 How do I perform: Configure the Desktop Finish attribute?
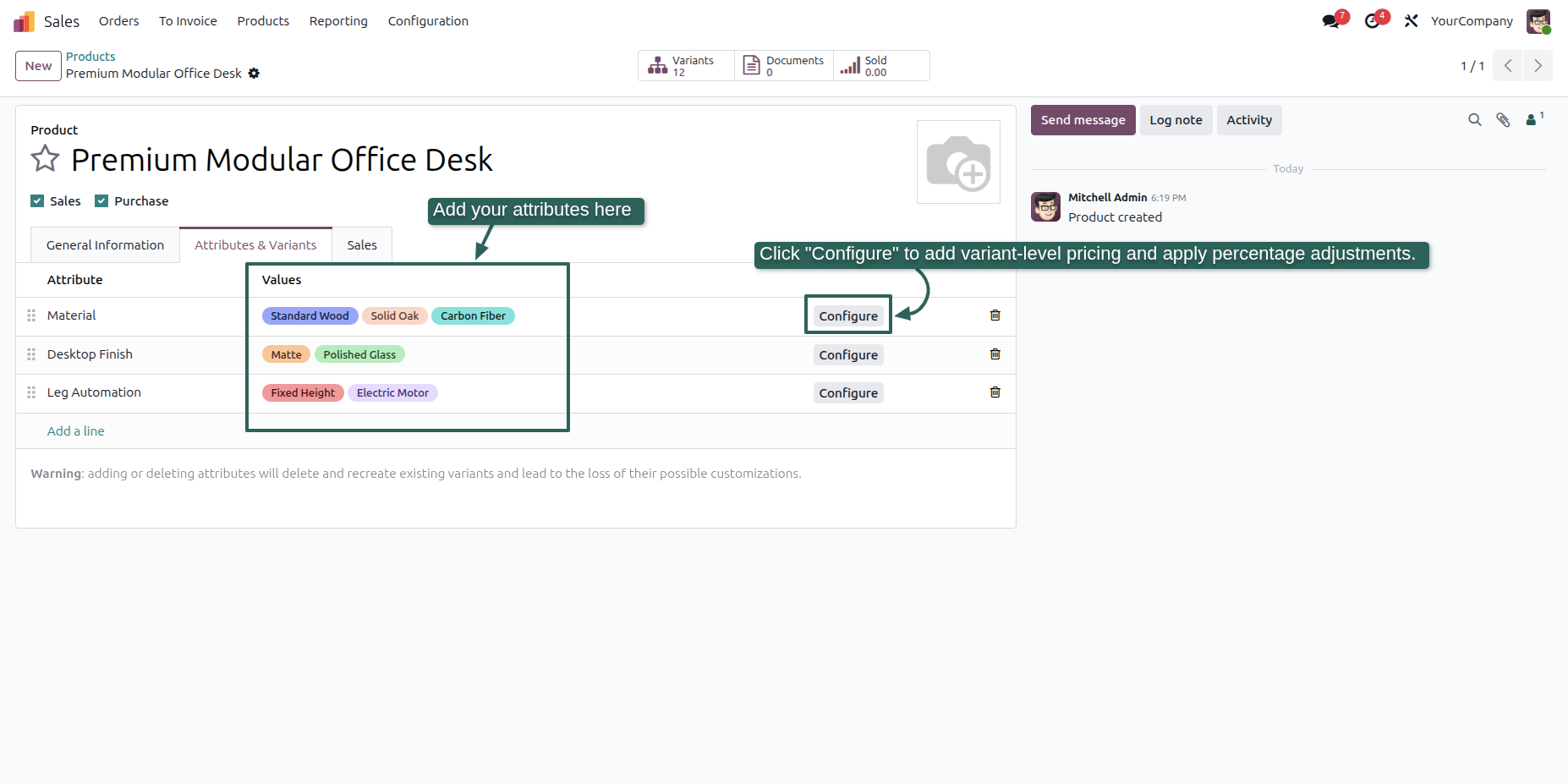click(848, 355)
